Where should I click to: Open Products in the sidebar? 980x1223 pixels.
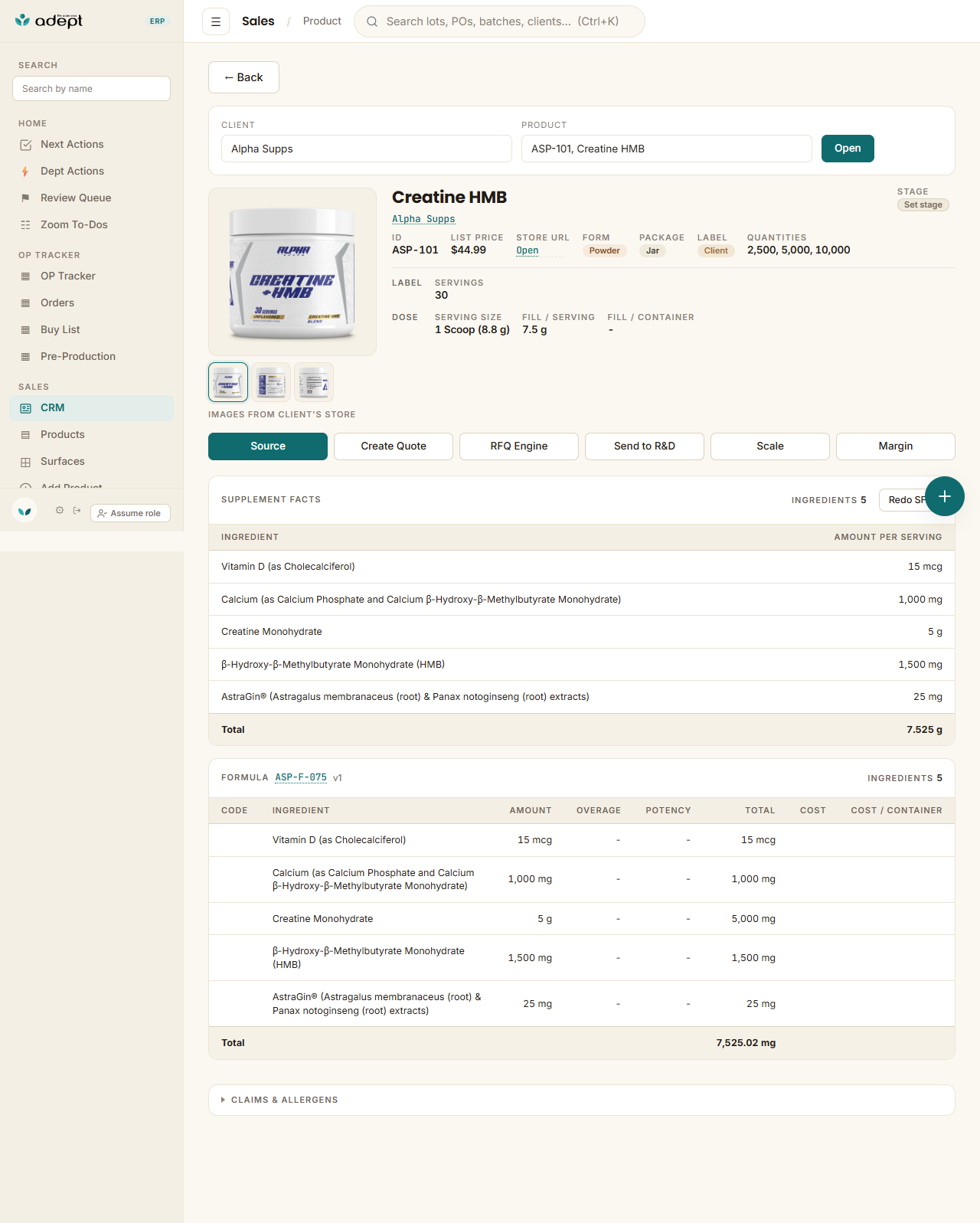(92, 435)
